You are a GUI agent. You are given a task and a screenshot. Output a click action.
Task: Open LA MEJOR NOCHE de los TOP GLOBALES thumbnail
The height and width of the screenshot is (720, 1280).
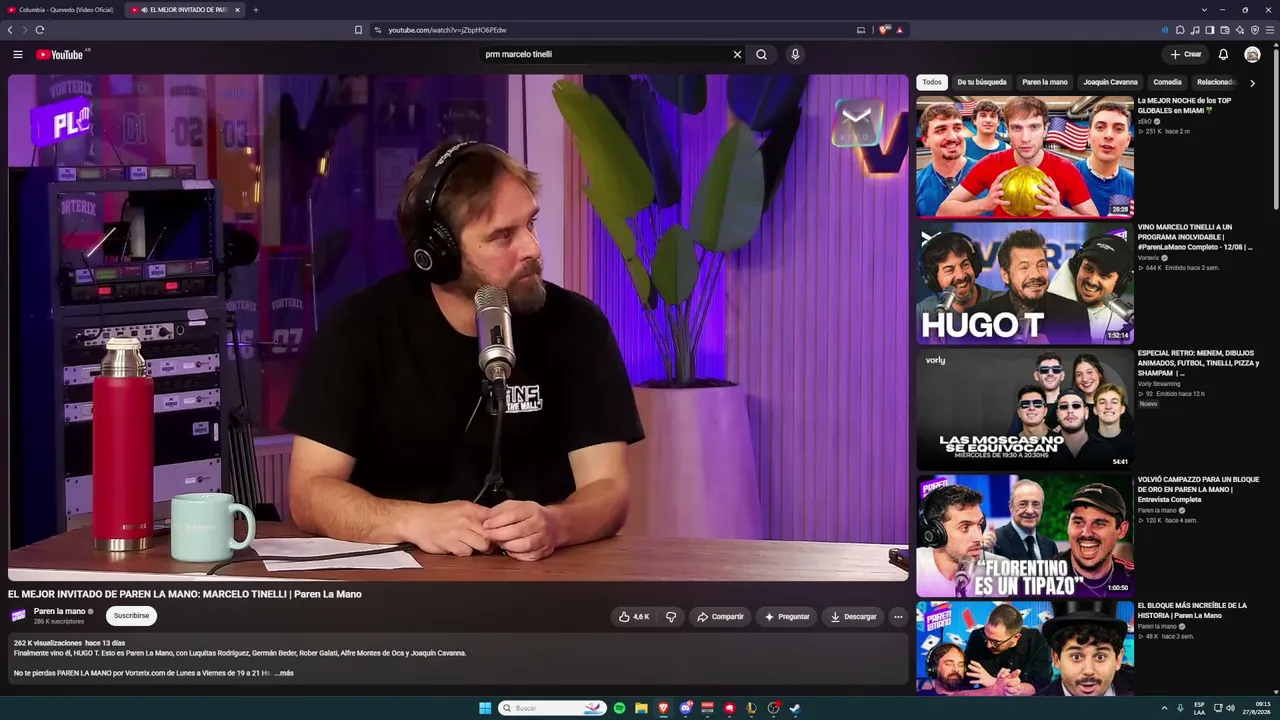coord(1025,156)
